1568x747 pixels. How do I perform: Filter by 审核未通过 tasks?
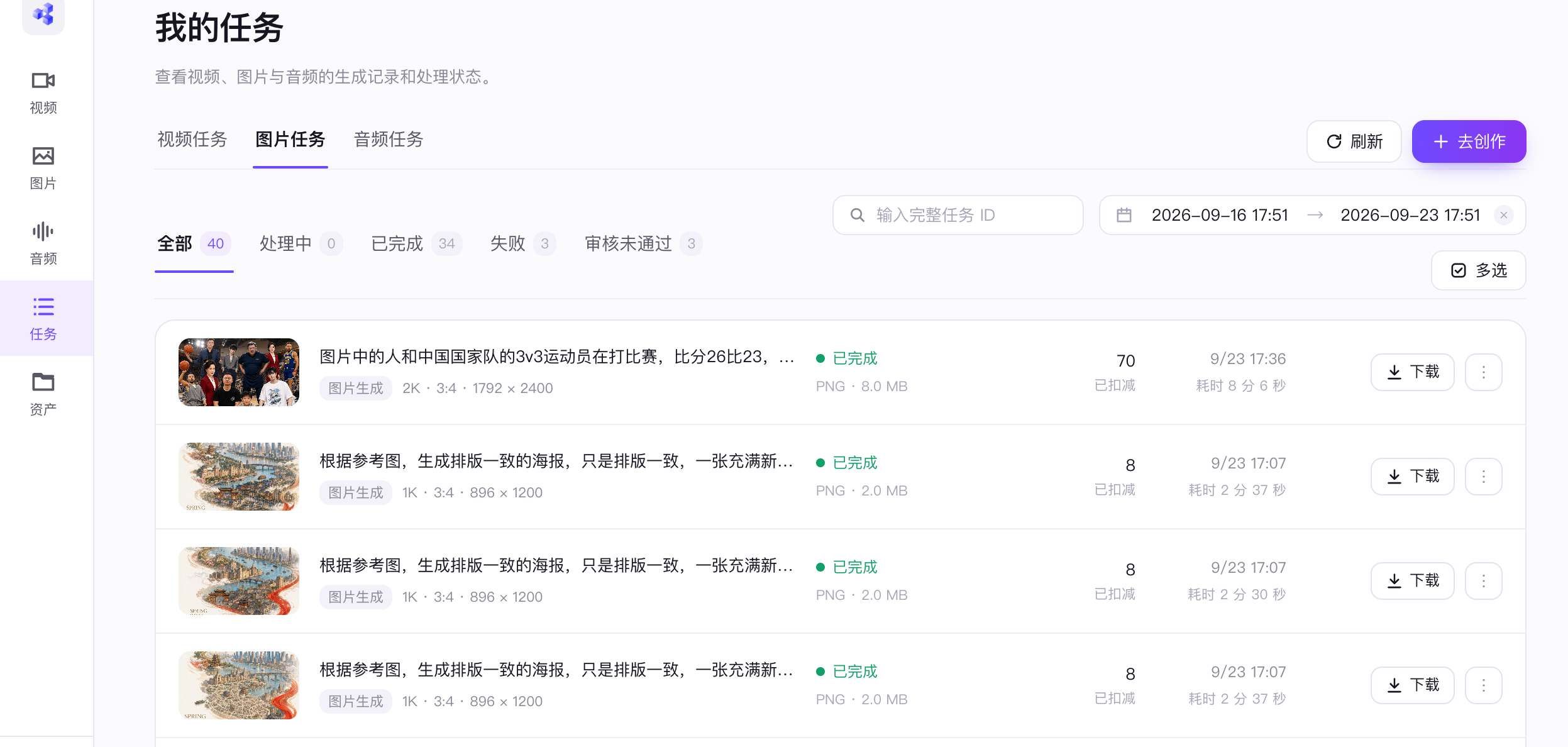click(643, 244)
